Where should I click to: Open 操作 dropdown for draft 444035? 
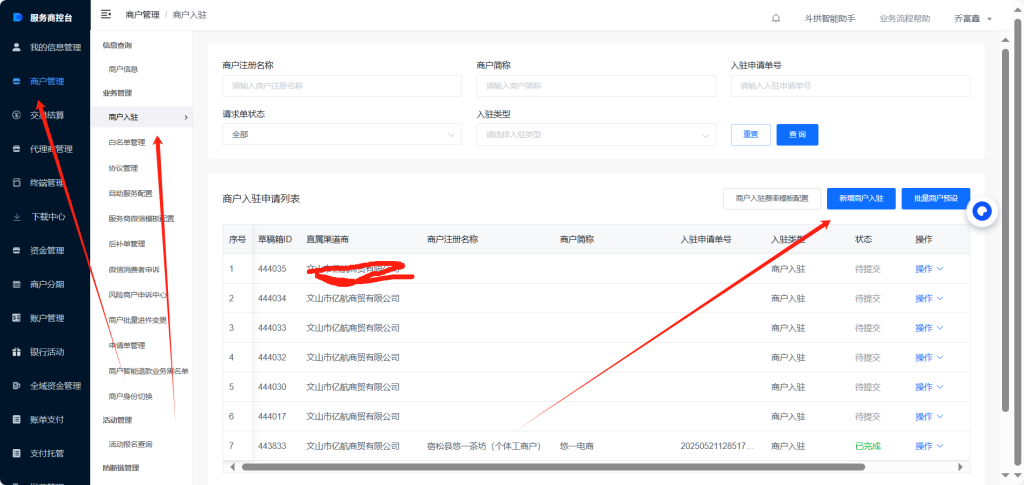pos(929,269)
